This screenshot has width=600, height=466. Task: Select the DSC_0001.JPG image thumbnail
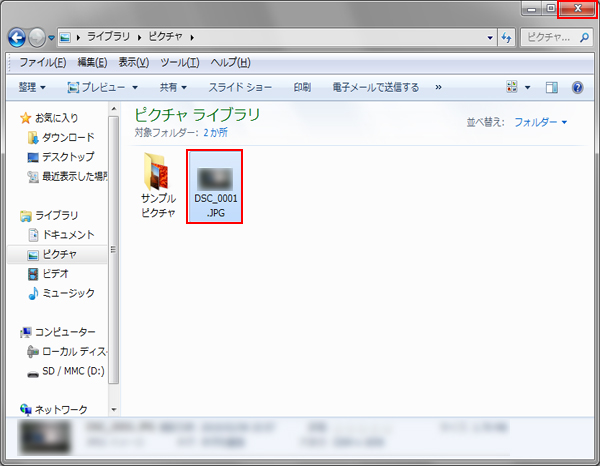pos(216,186)
